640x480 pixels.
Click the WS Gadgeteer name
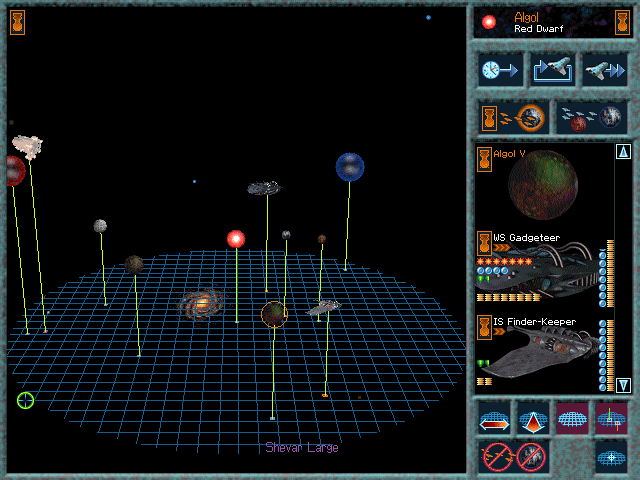coord(527,238)
